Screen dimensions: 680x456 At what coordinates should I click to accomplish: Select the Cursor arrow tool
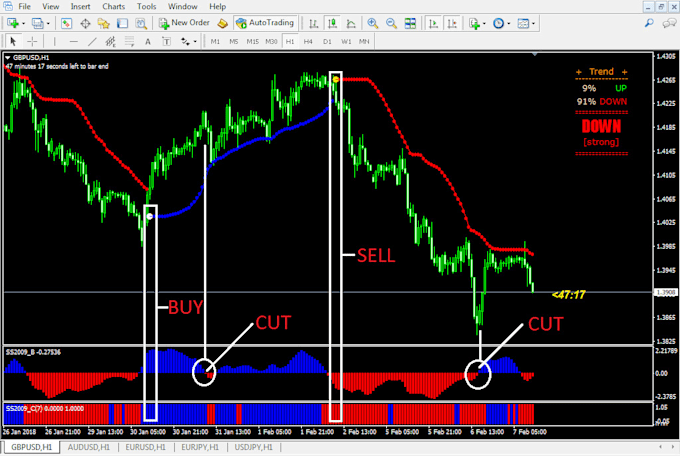(x=13, y=42)
